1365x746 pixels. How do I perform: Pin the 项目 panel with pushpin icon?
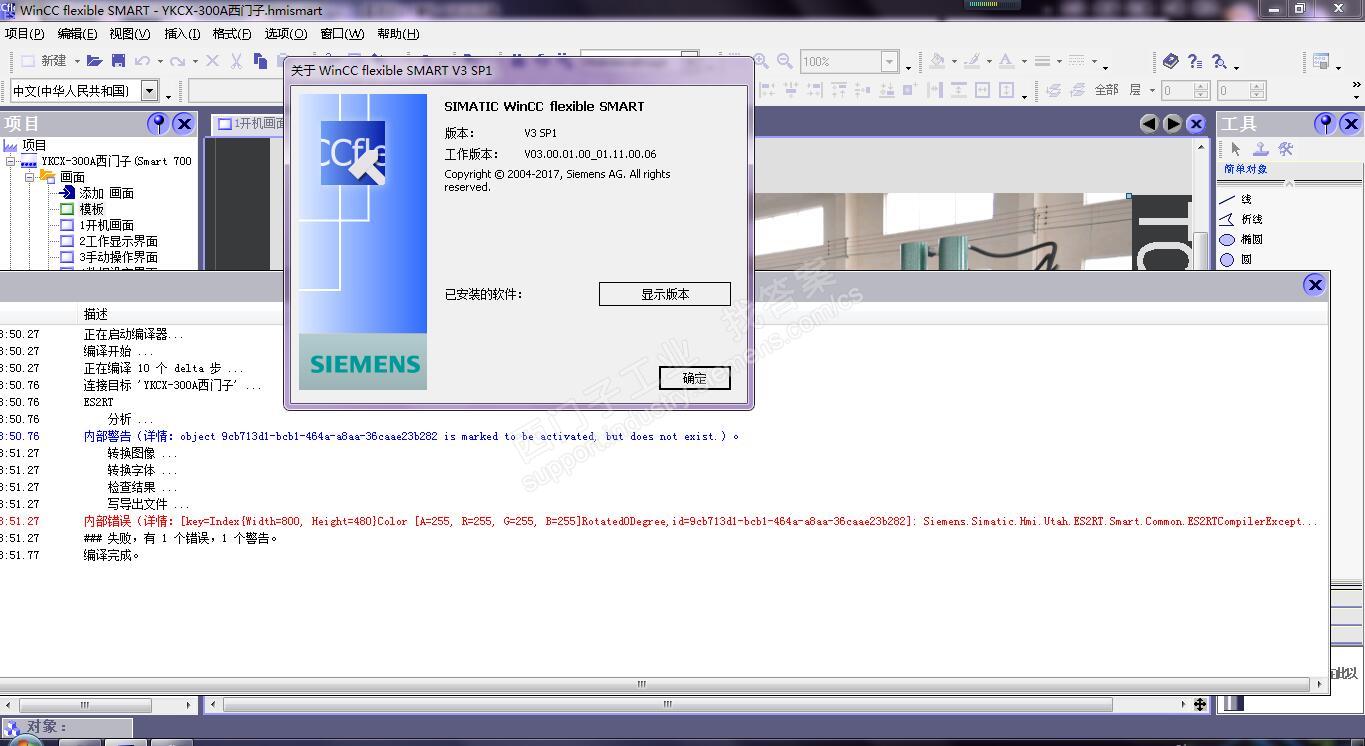[x=157, y=123]
